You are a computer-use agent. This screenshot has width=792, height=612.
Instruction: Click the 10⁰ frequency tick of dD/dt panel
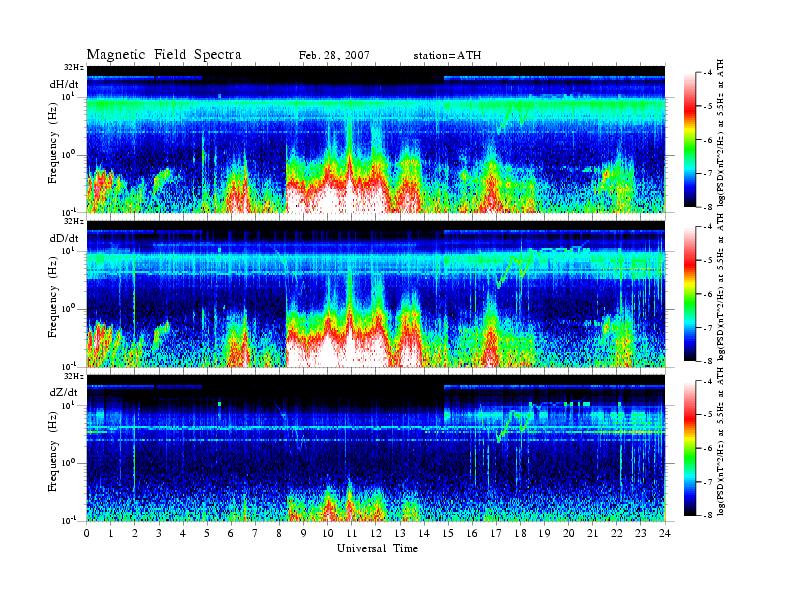point(69,308)
